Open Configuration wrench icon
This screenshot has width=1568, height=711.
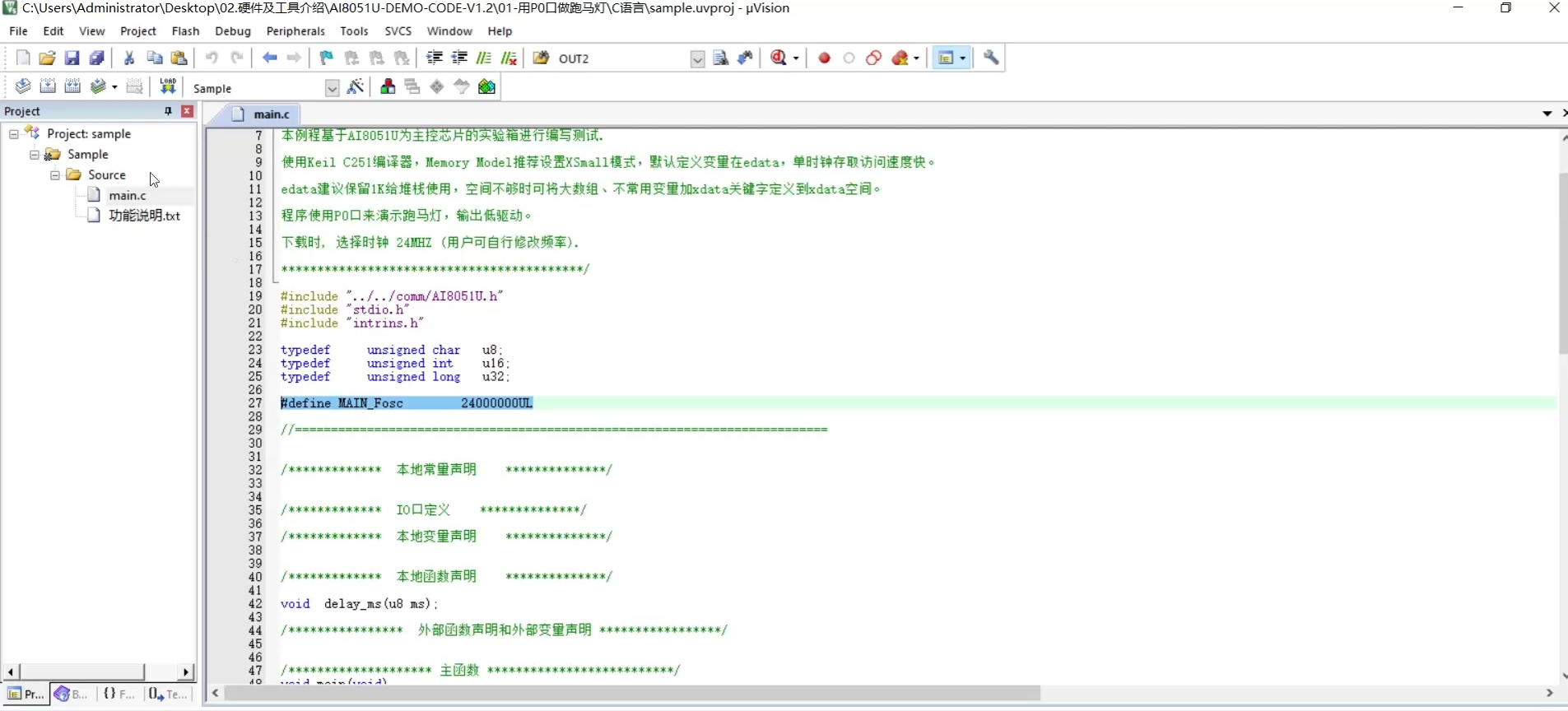(x=991, y=58)
